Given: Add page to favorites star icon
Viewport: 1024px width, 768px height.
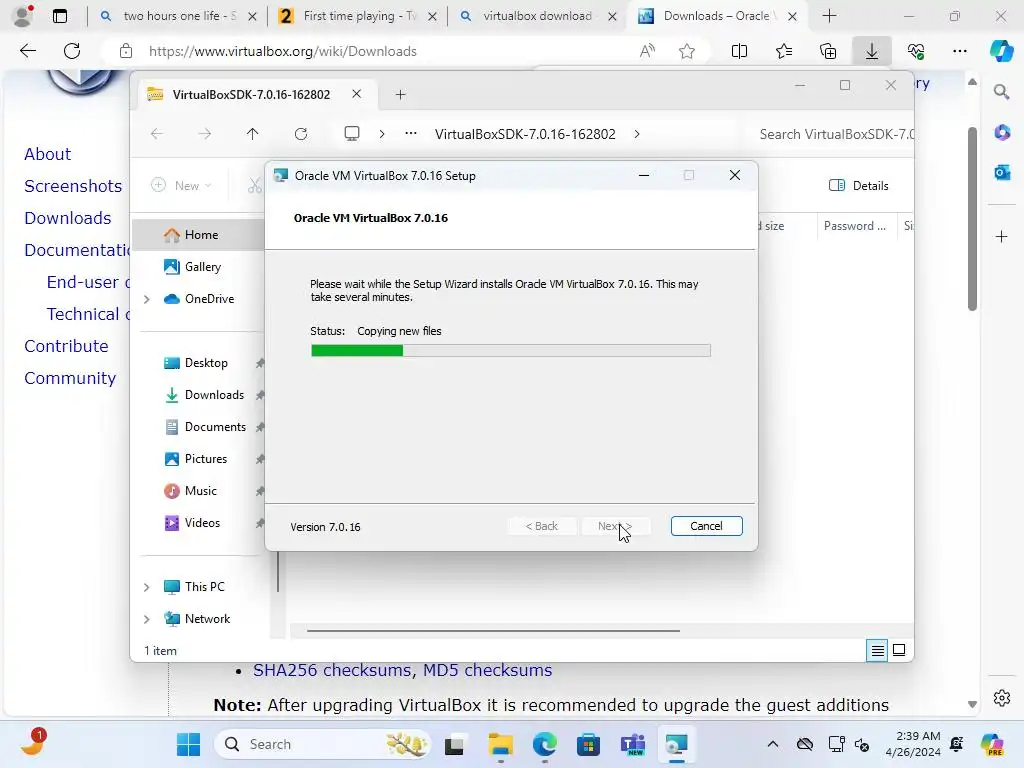Looking at the screenshot, I should click(686, 51).
